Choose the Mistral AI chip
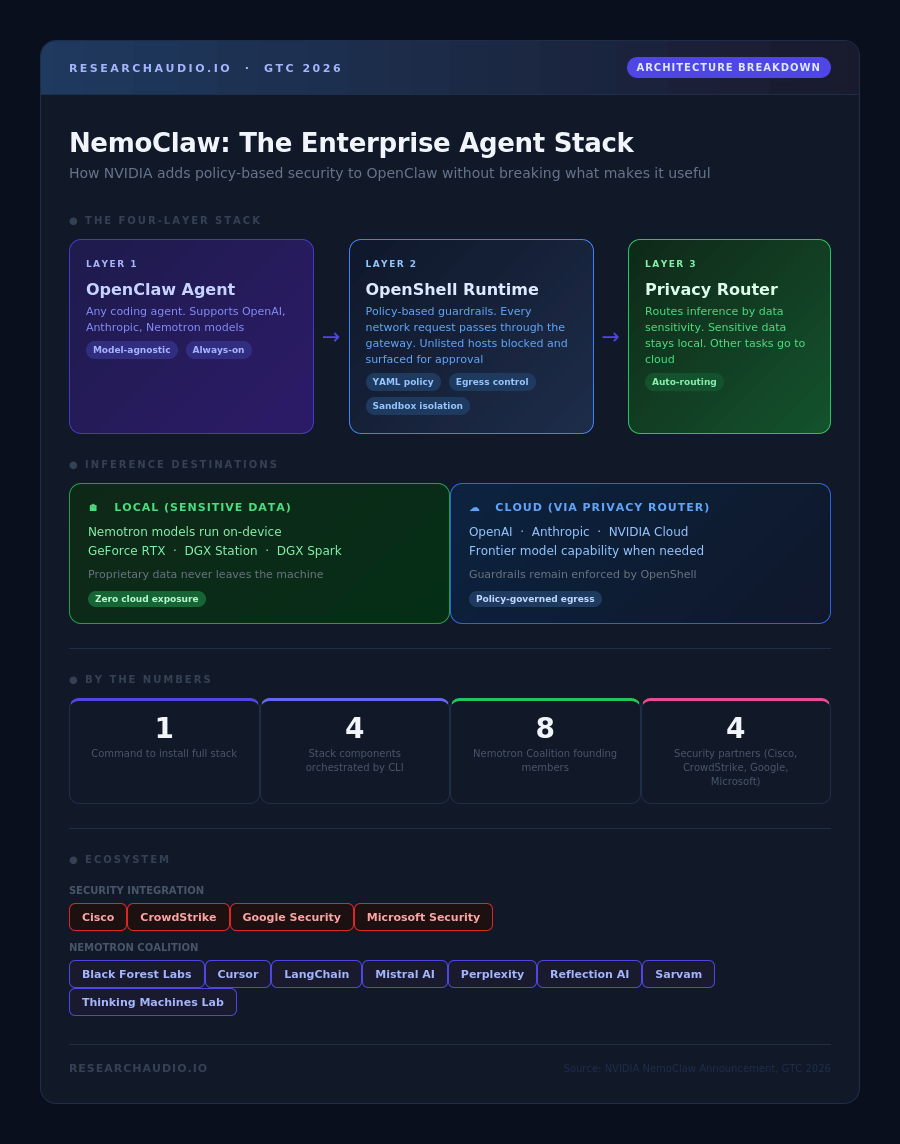This screenshot has width=900, height=1144. coord(405,974)
